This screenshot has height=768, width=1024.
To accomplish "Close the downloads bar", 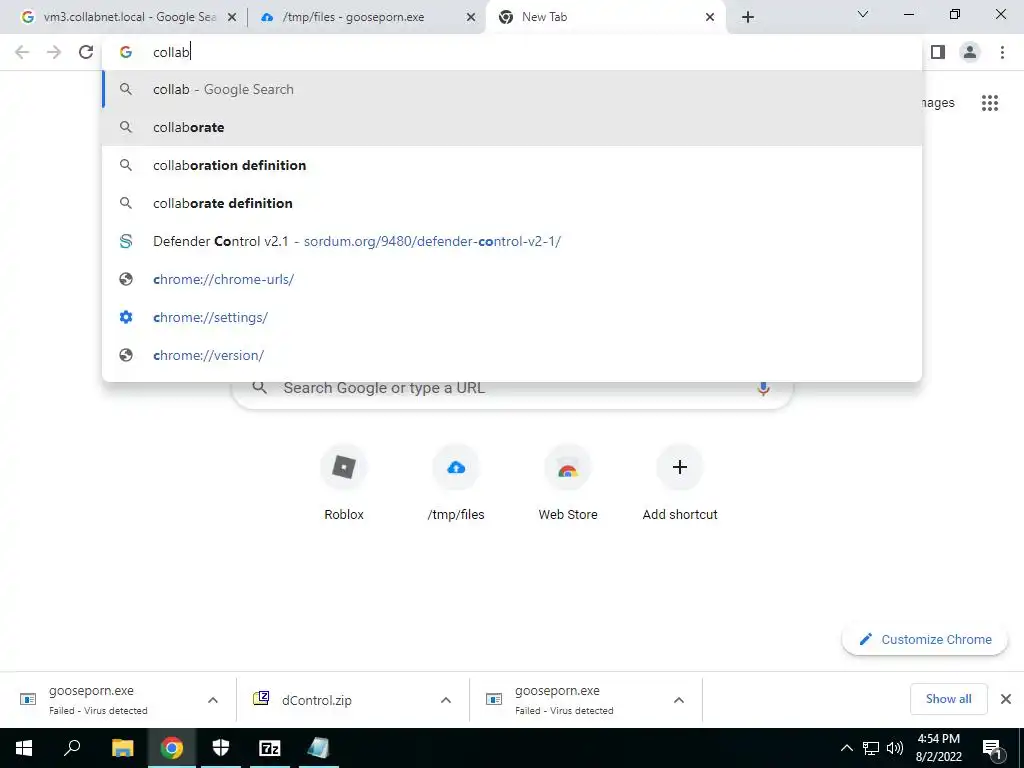I will click(1006, 699).
